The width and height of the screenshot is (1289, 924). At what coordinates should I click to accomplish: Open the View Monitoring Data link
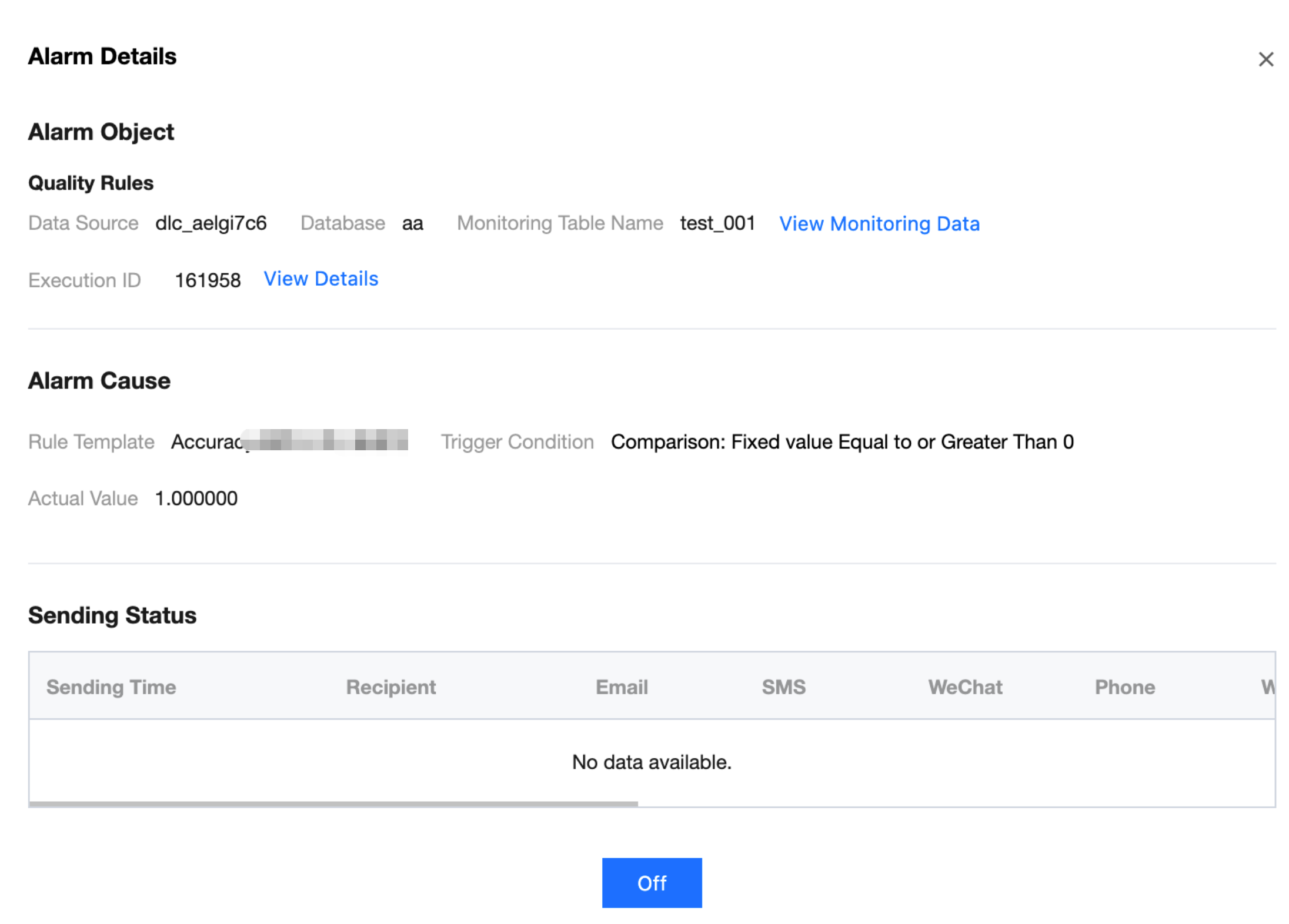tap(879, 224)
